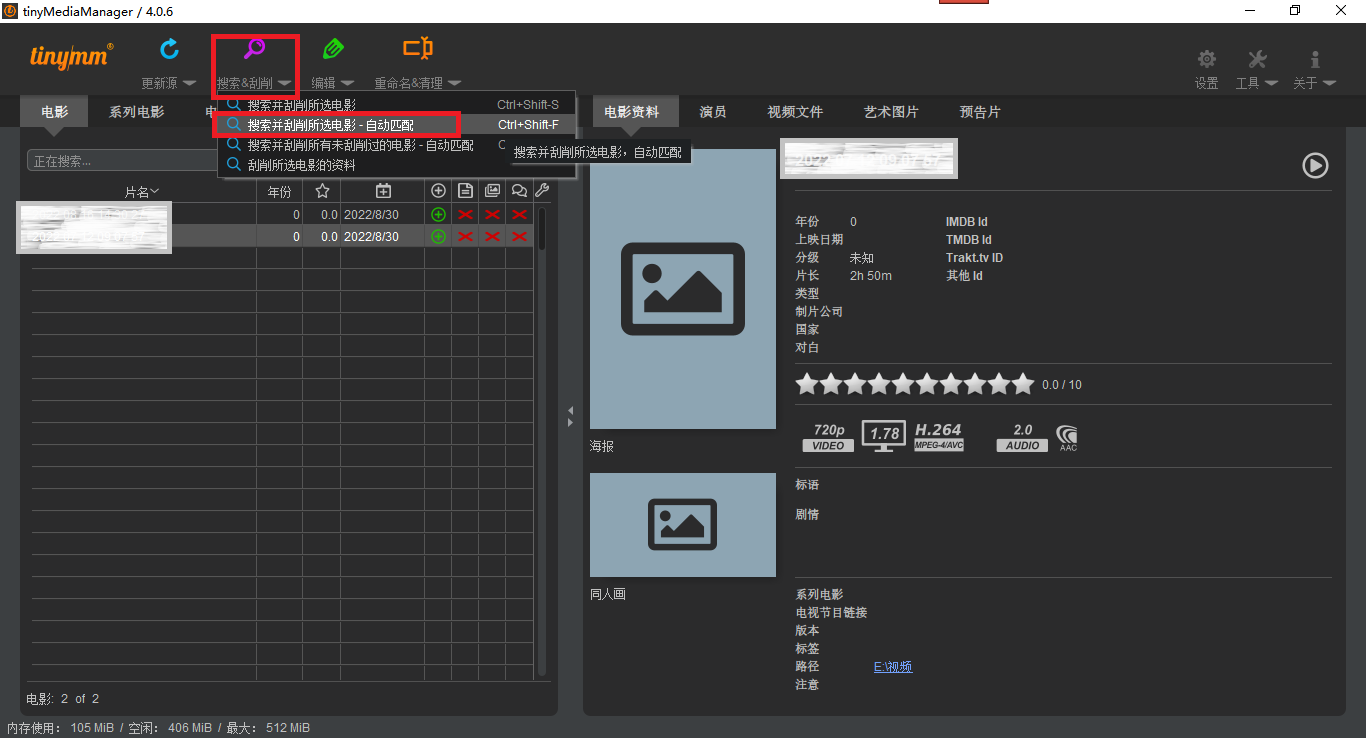Click the 2.0 AUDIO badge
This screenshot has width=1366, height=738.
coord(1022,437)
